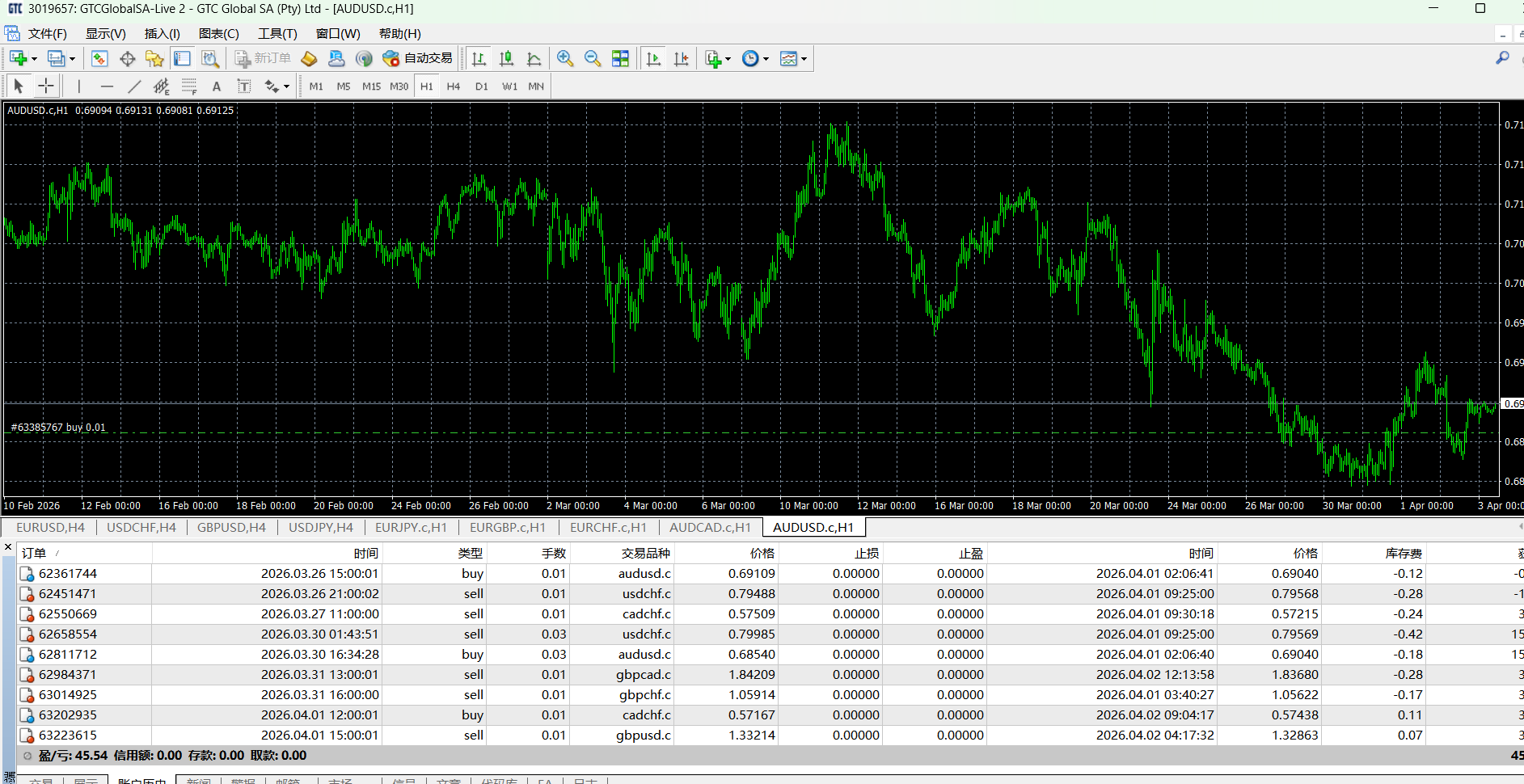Image resolution: width=1524 pixels, height=784 pixels.
Task: Switch chart display to candlesticks
Action: tap(506, 59)
